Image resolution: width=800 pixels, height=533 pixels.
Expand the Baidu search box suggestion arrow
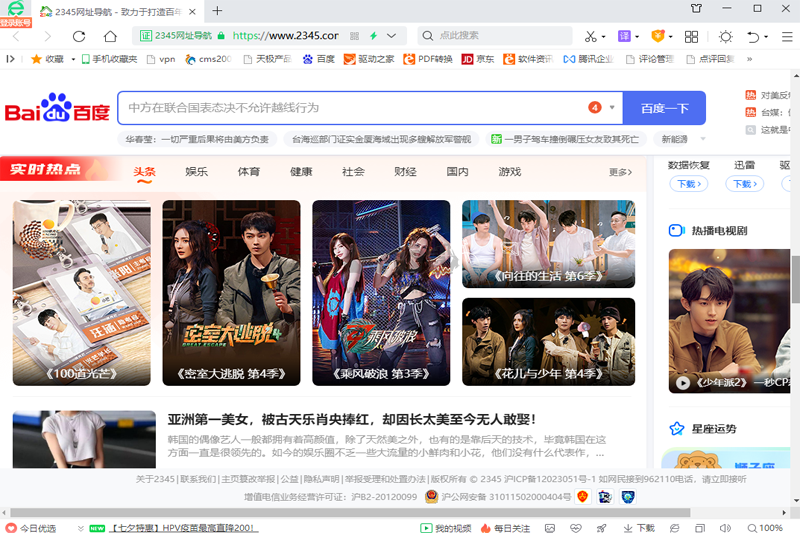coord(610,108)
